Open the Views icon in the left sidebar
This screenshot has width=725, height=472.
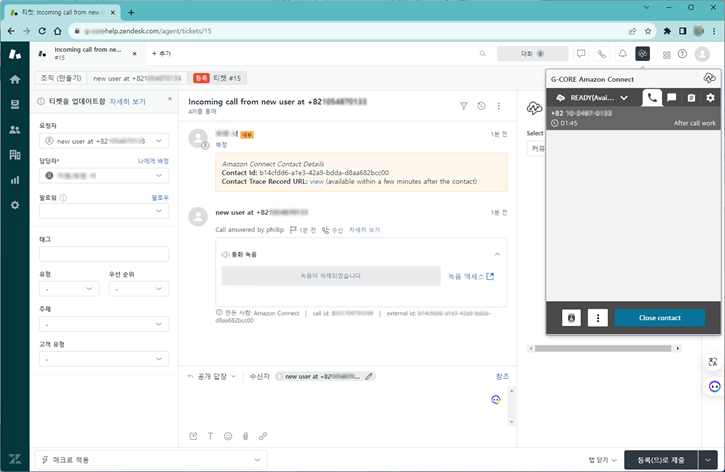pos(15,104)
